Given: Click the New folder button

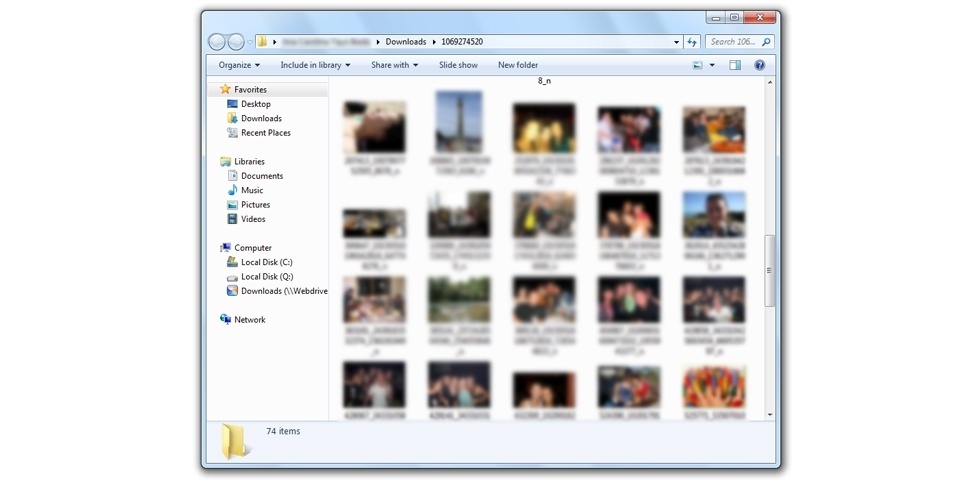Looking at the screenshot, I should (x=518, y=65).
